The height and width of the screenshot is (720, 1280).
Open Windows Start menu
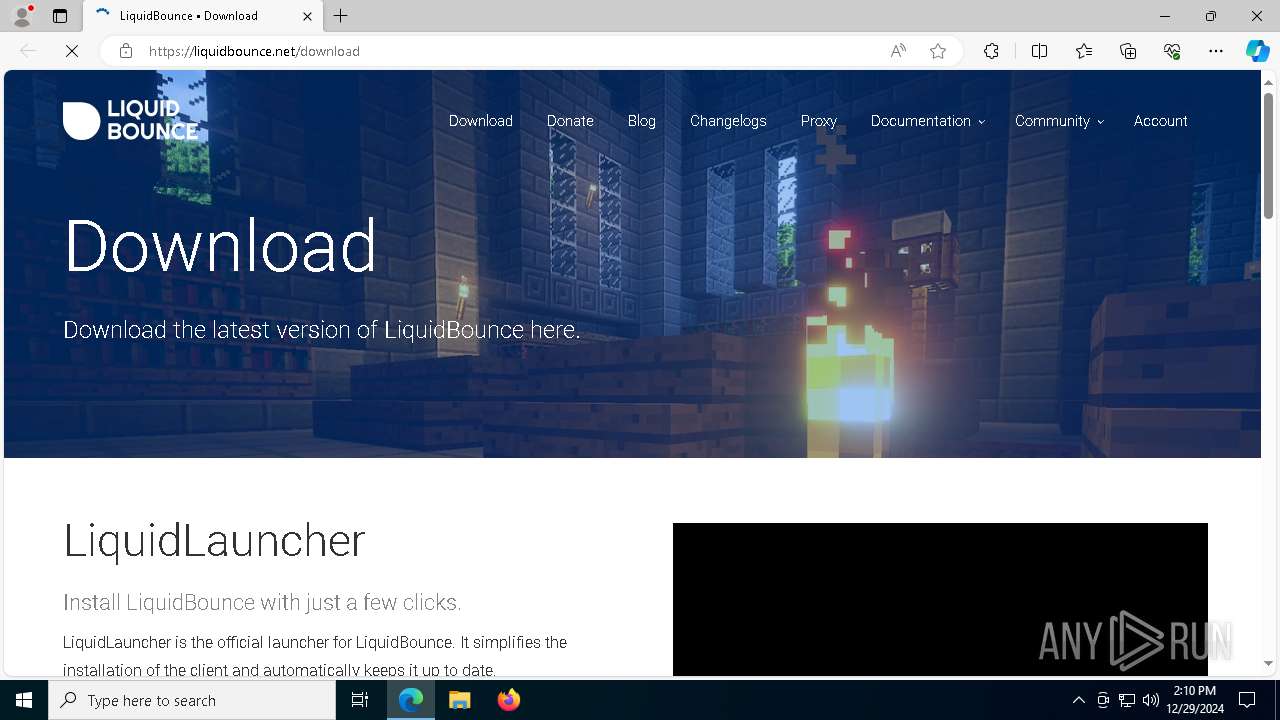click(x=24, y=700)
